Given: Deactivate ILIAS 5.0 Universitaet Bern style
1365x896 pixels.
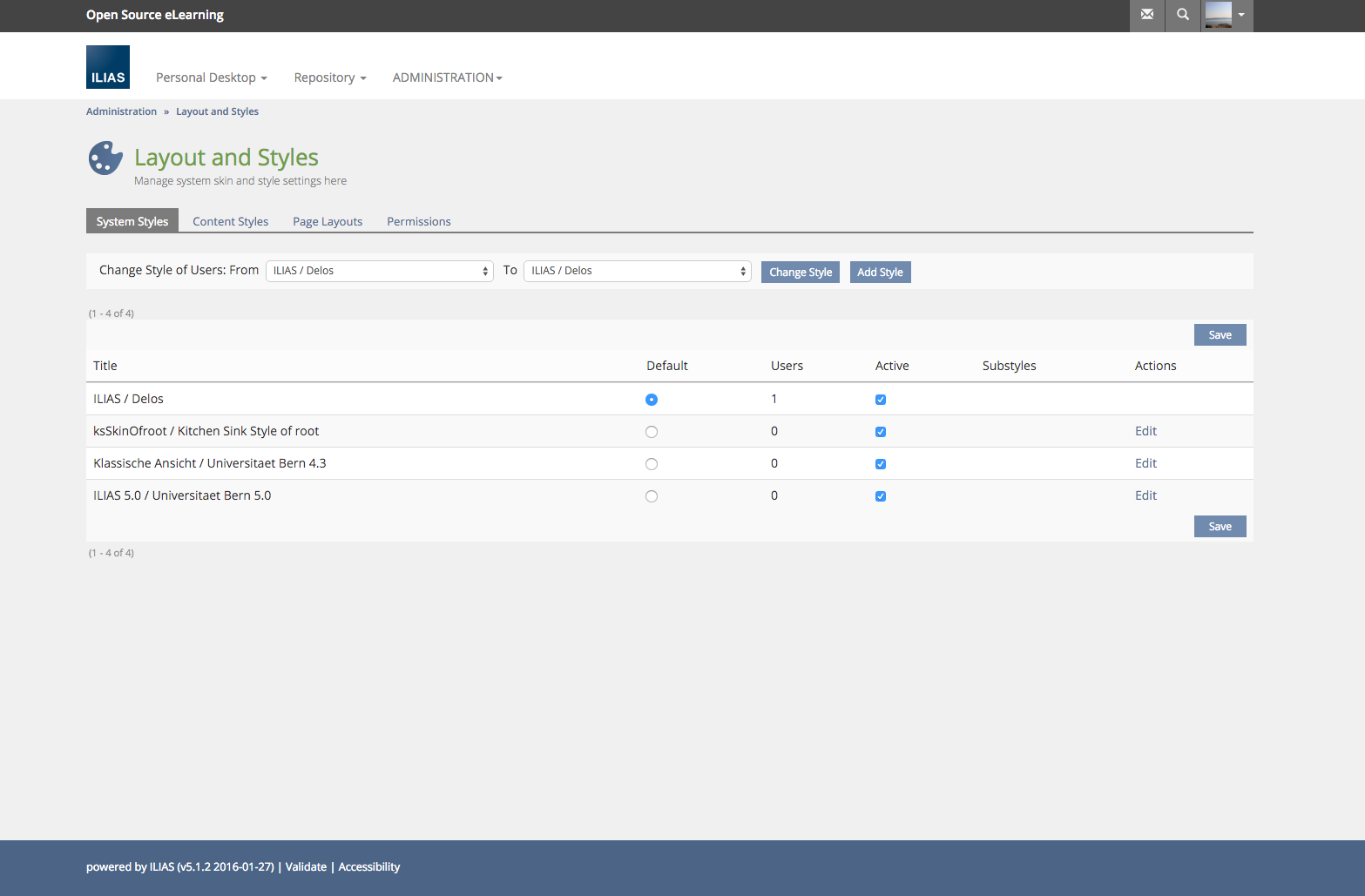Looking at the screenshot, I should pyautogui.click(x=881, y=496).
